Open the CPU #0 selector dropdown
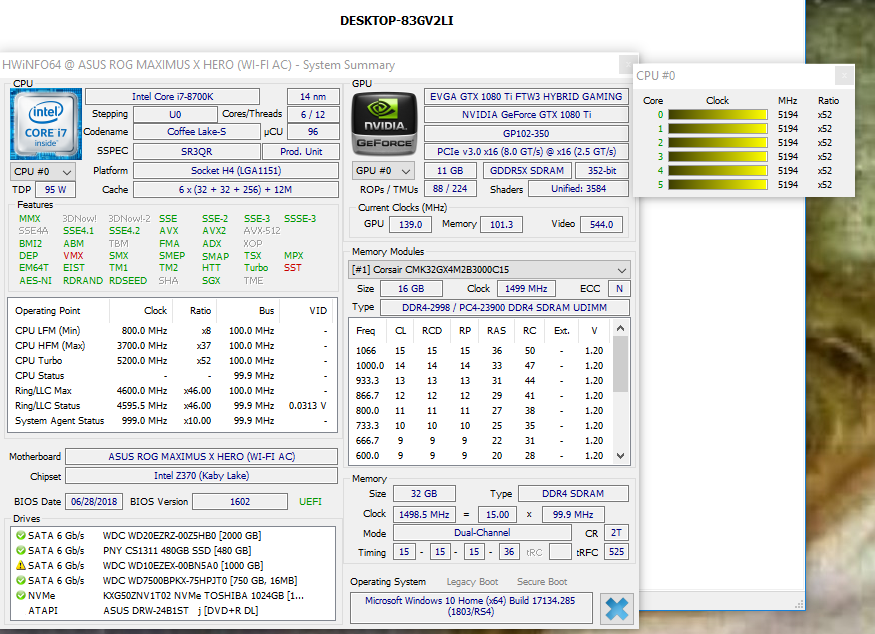Screen dimensions: 875x634 (43, 171)
